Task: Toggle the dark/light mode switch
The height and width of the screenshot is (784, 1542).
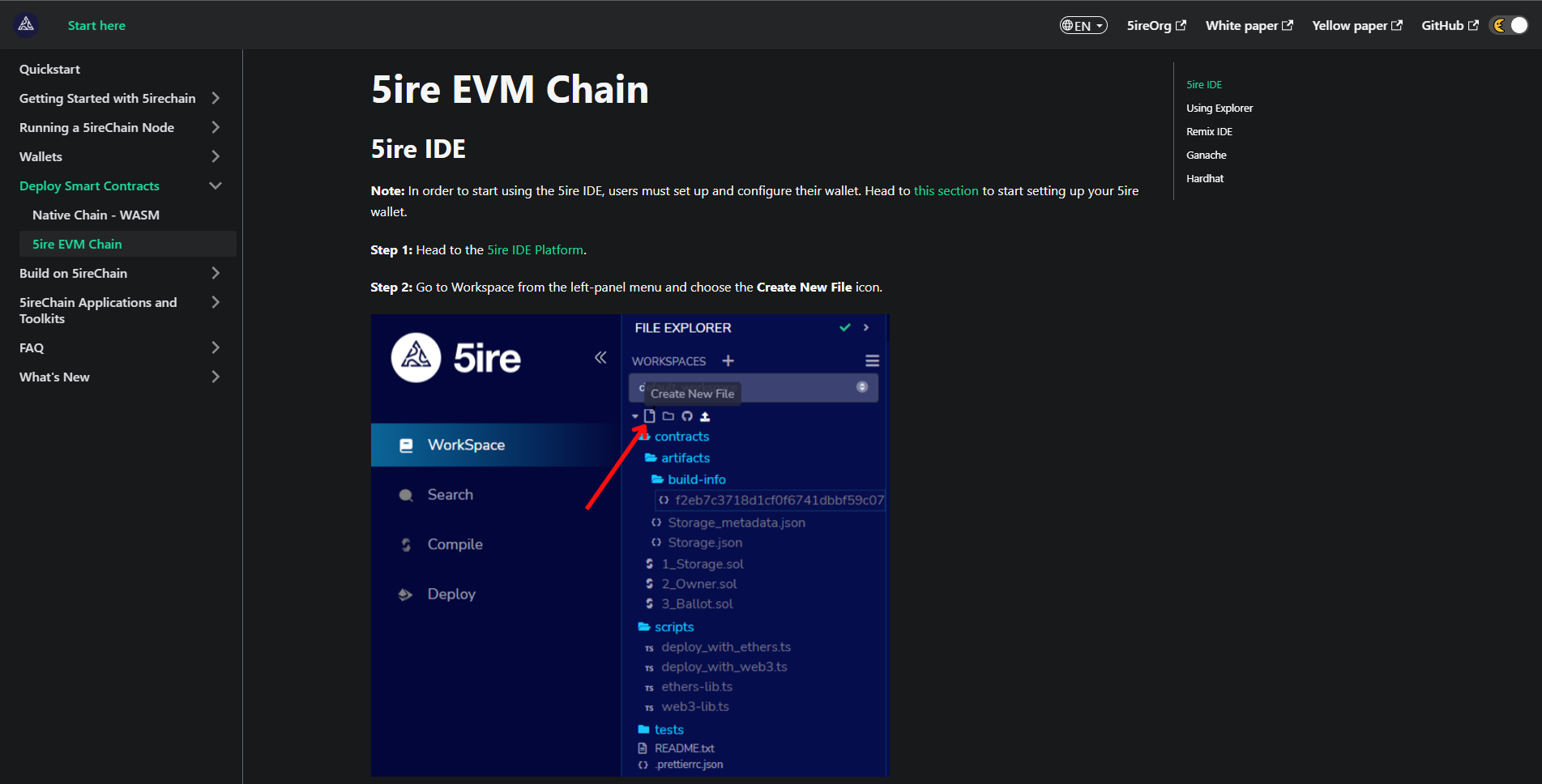Action: pos(1510,25)
